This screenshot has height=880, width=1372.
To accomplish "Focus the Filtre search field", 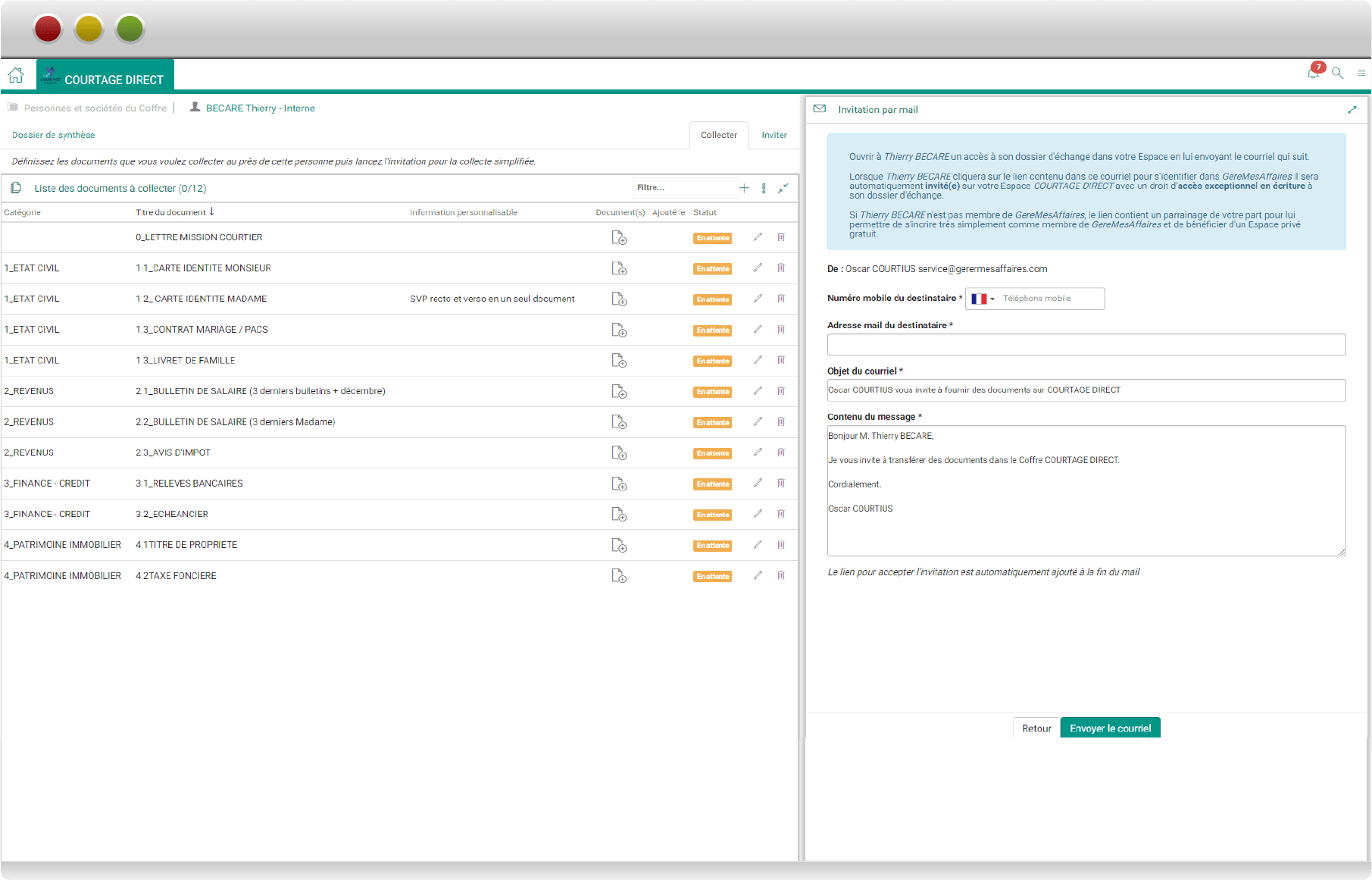I will (x=685, y=187).
